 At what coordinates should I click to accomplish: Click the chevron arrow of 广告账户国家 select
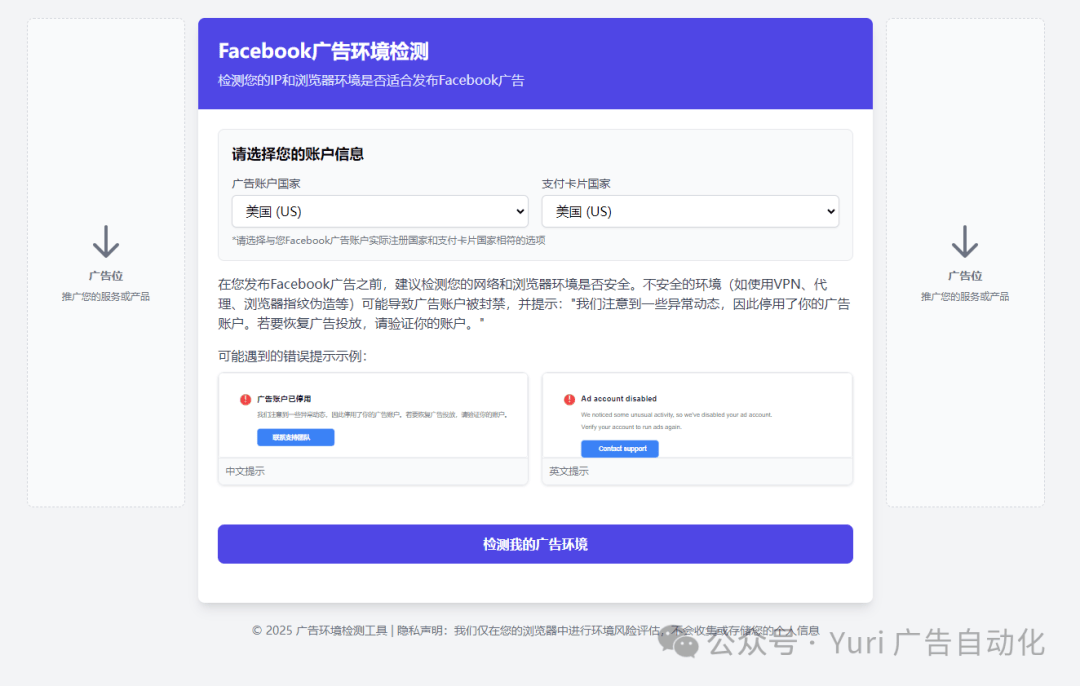520,211
